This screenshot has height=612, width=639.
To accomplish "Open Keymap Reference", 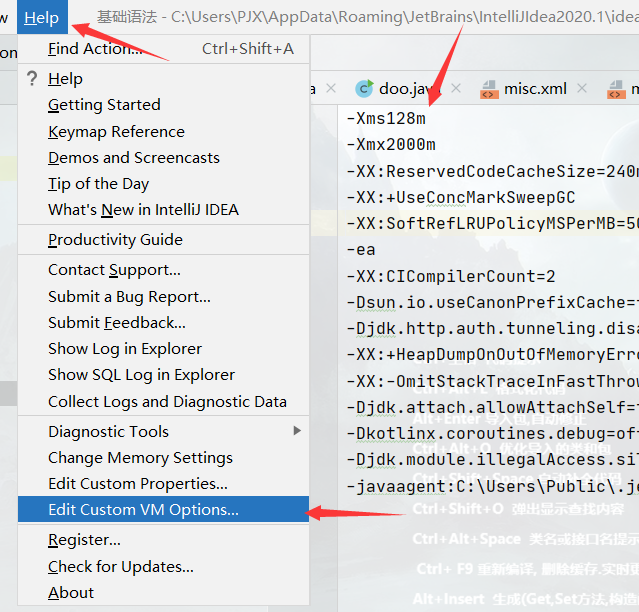I will click(163, 132).
